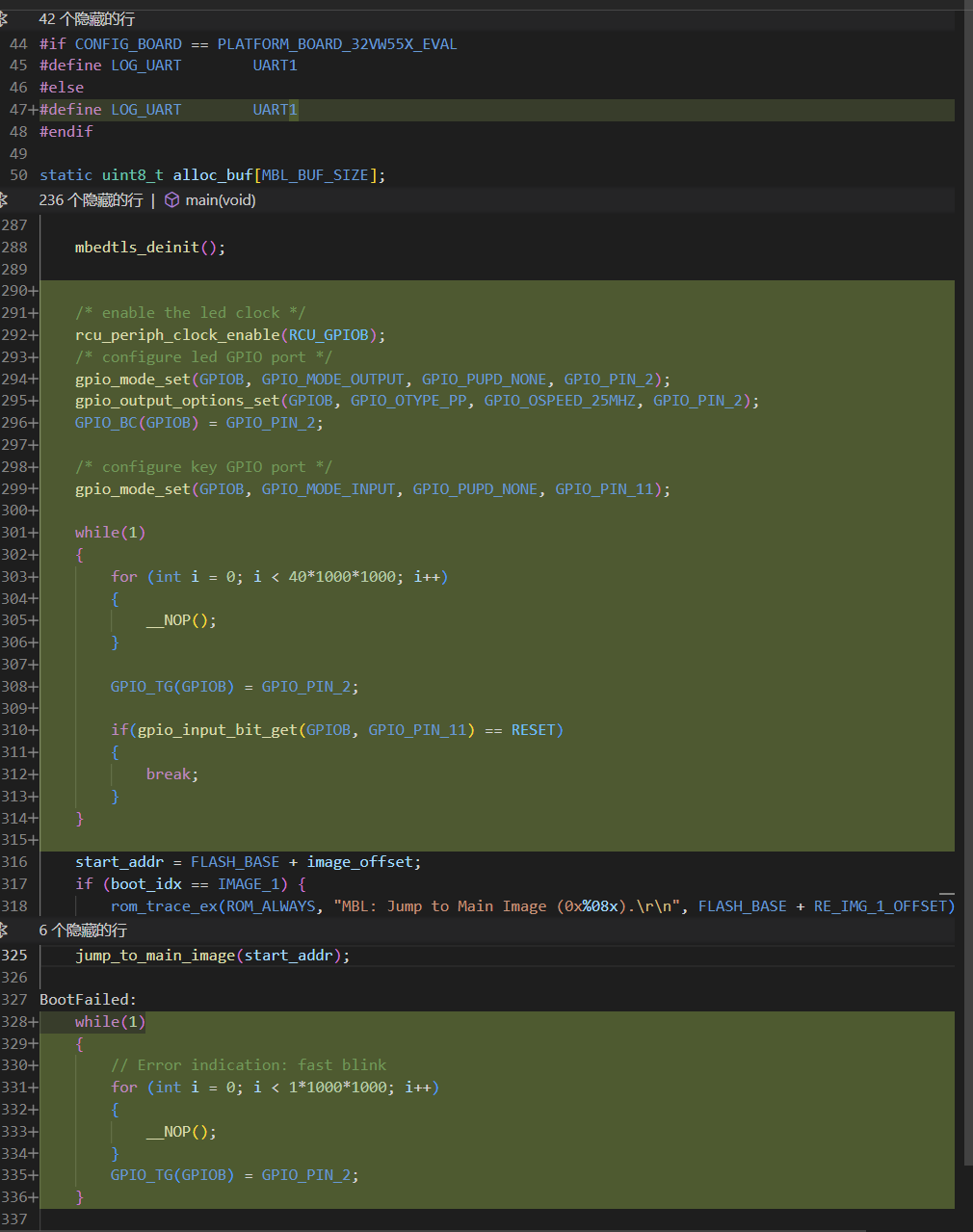Screen dimensions: 973x1232
Task: Click the unfold icon left of 236 hidden lines
Action: tap(4, 200)
